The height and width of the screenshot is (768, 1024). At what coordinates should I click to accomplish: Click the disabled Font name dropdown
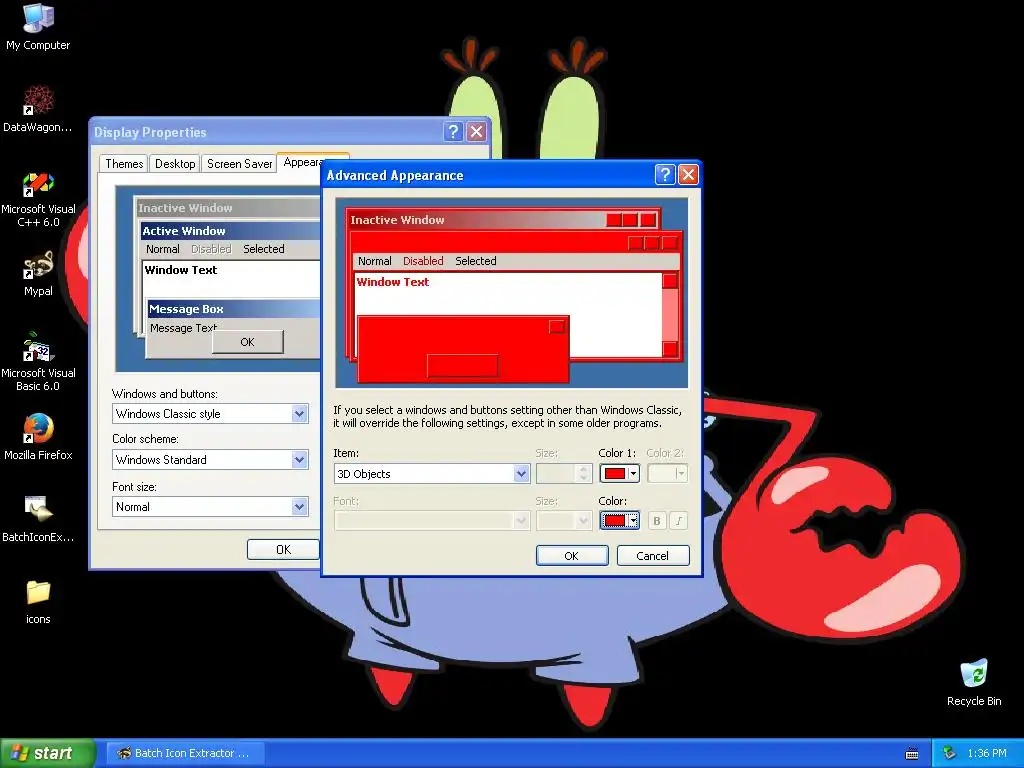tap(431, 520)
